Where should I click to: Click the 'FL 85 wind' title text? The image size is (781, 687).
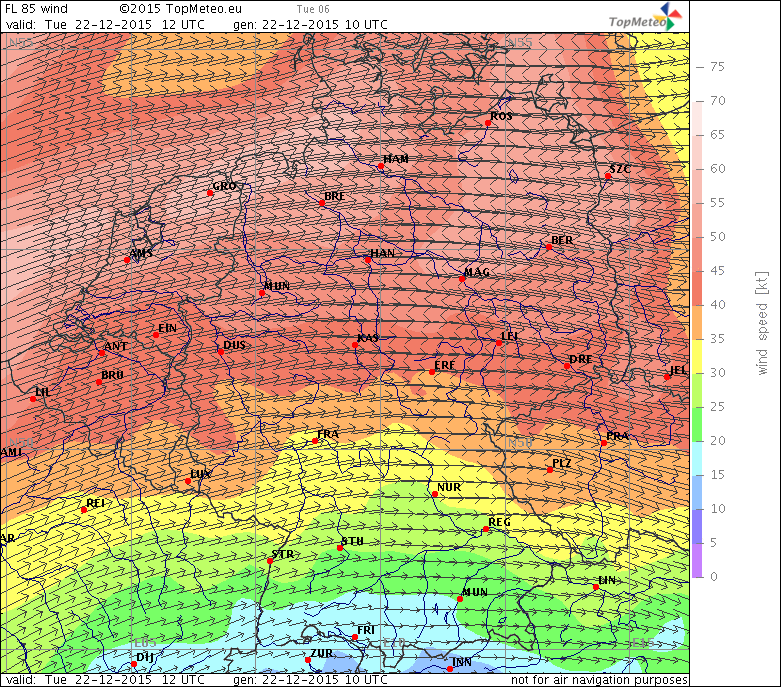point(37,8)
